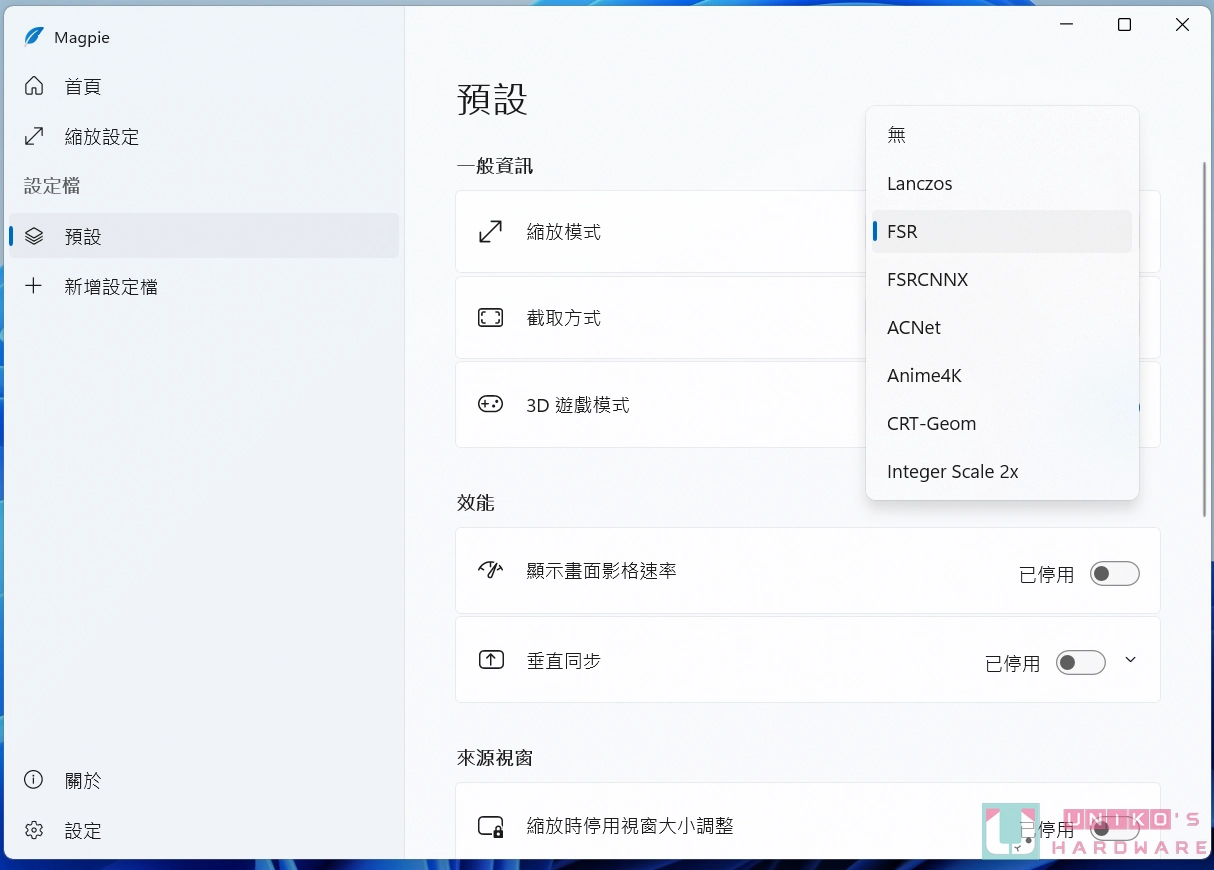Enable the toggle for 縮放時停用視窗大小調整
This screenshot has height=870, width=1214.
pyautogui.click(x=1114, y=828)
